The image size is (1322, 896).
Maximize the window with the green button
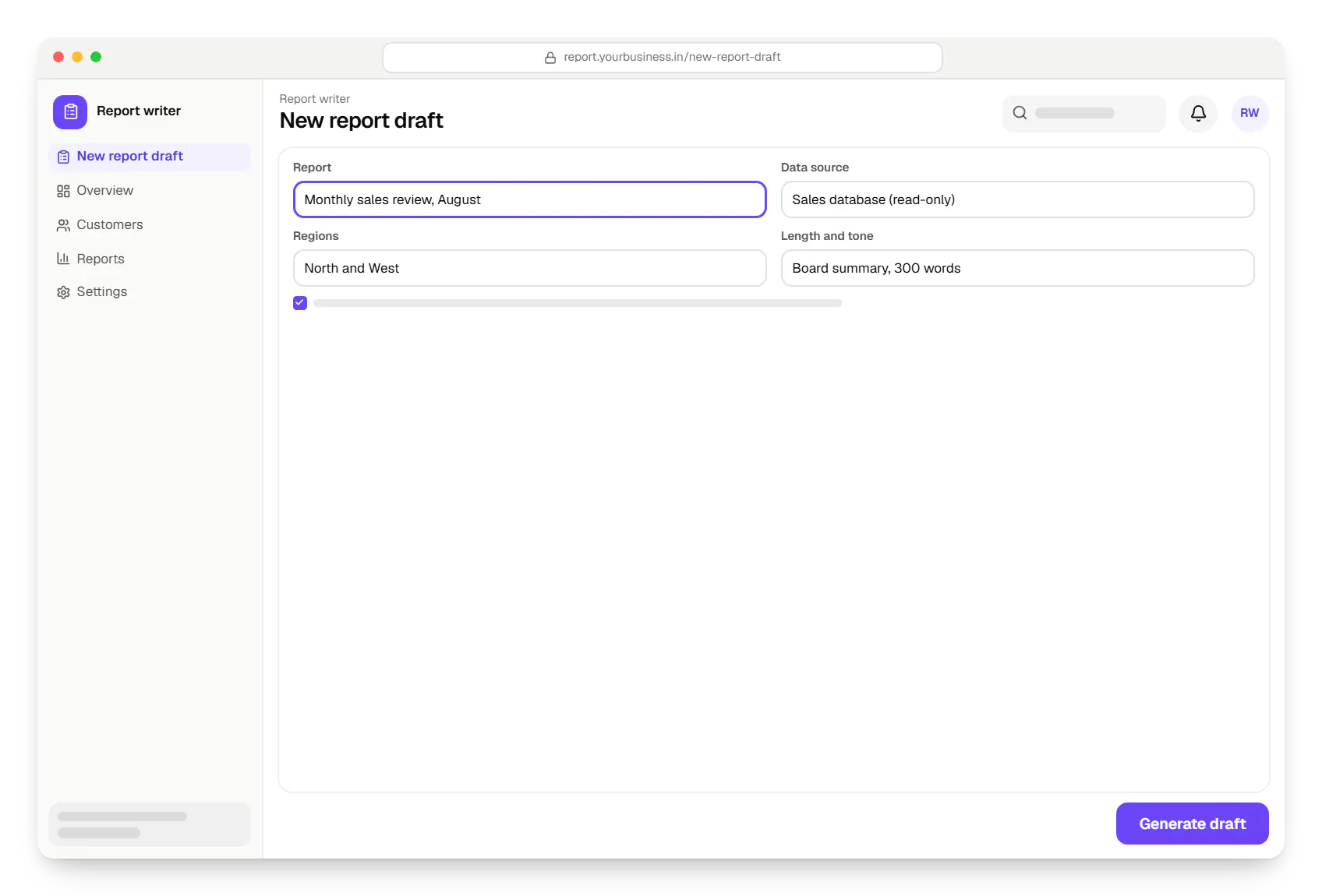96,57
